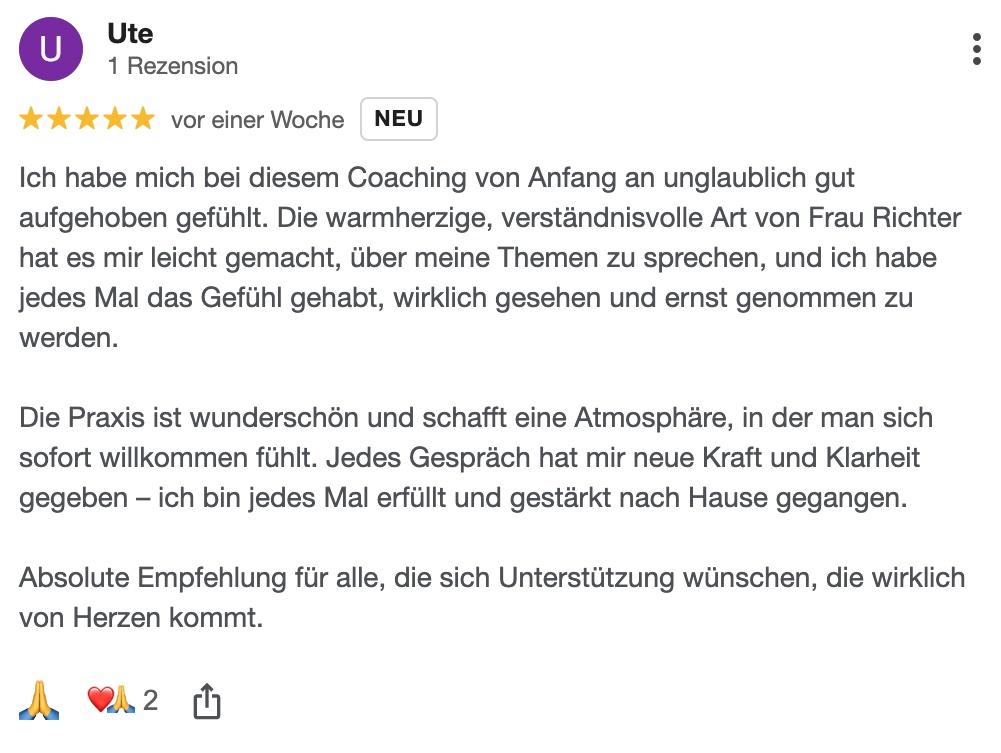Click the fourth yellow rating star
This screenshot has height=753, width=1001.
point(115,120)
